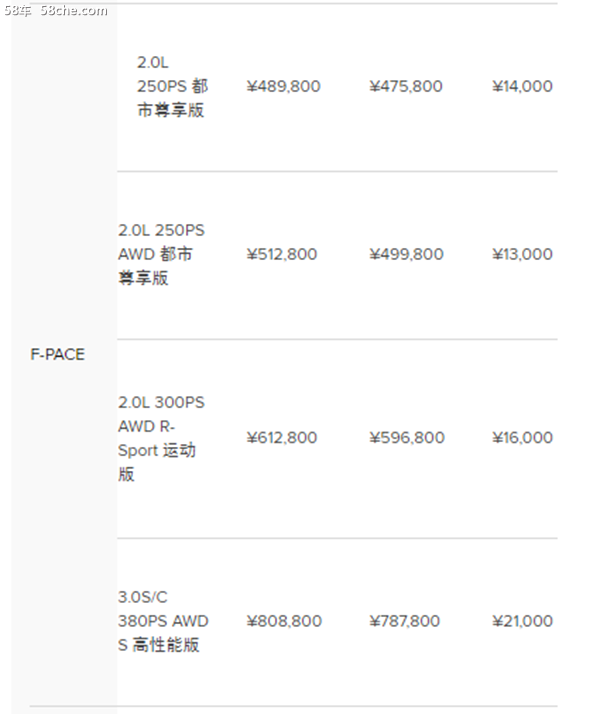The height and width of the screenshot is (714, 600).
Task: Click the ¥475,800 adjusted price
Action: coord(406,86)
